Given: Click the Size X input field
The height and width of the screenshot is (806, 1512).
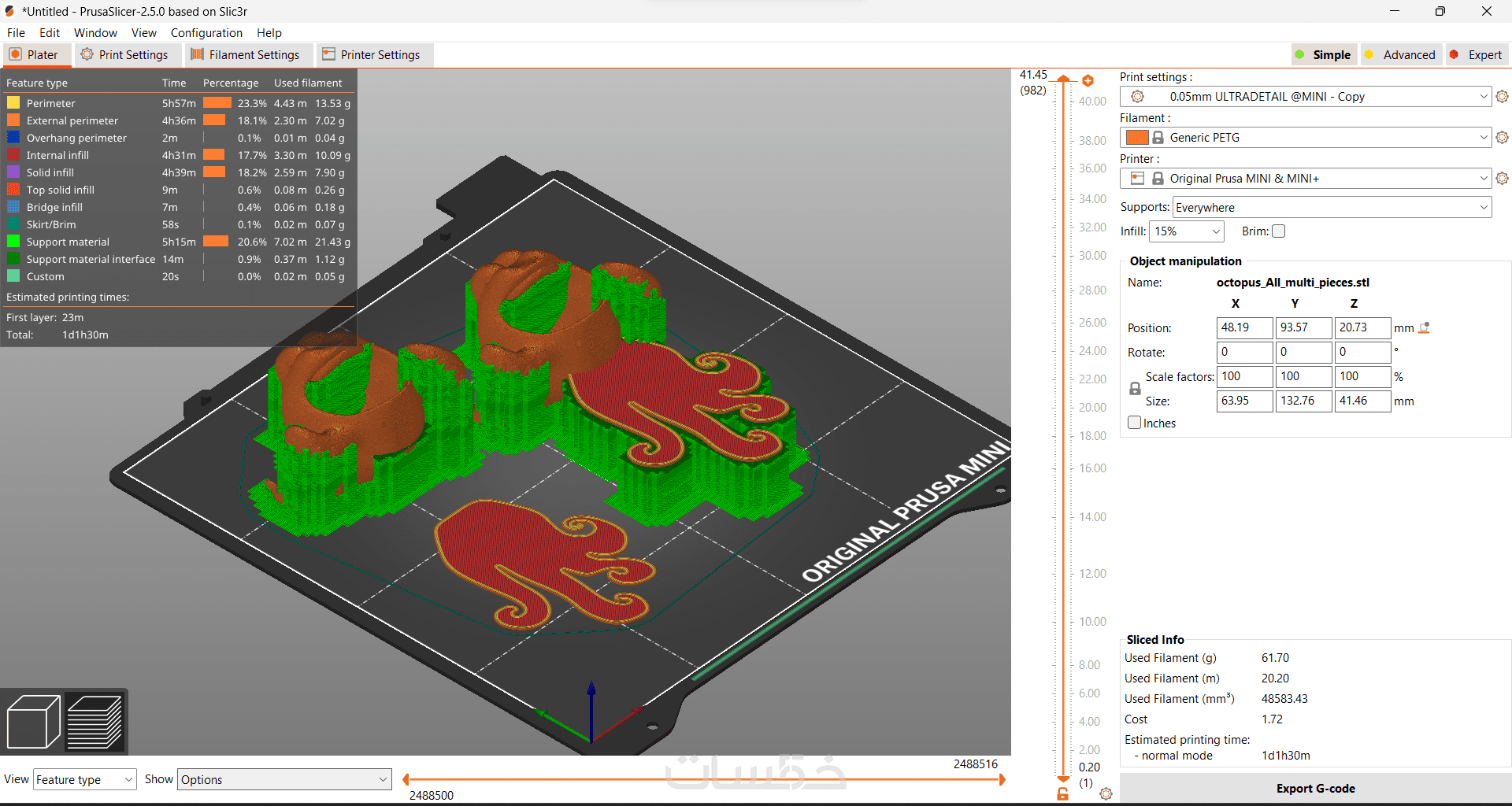Looking at the screenshot, I should (1244, 401).
